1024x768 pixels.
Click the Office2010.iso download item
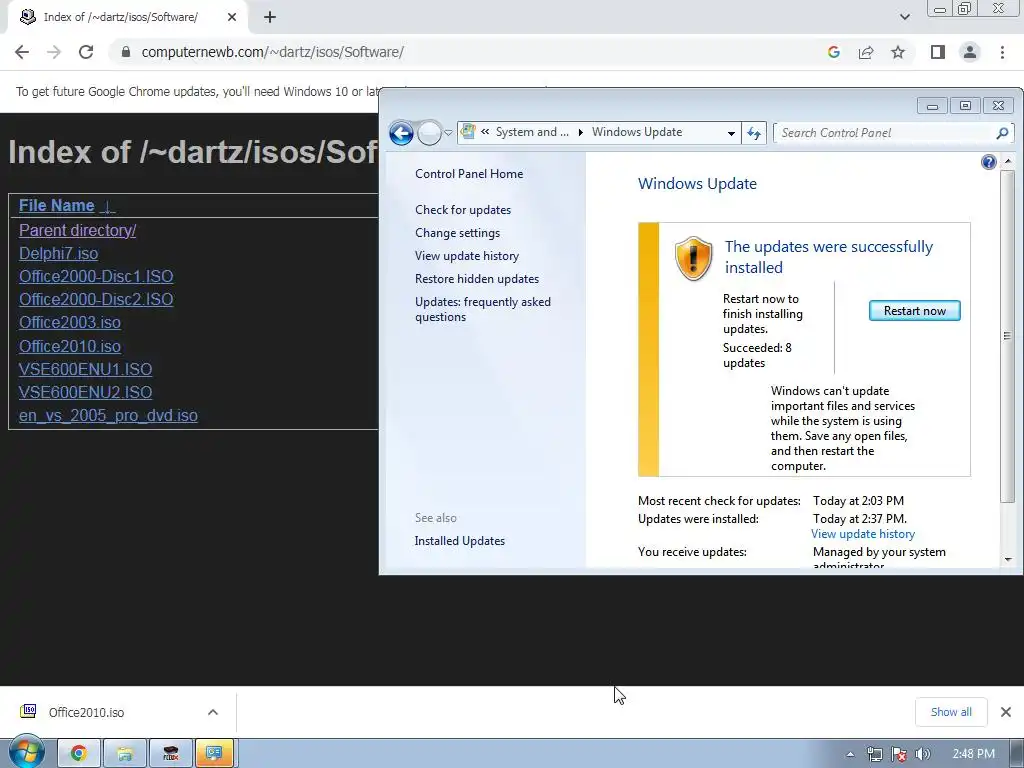[x=86, y=712]
